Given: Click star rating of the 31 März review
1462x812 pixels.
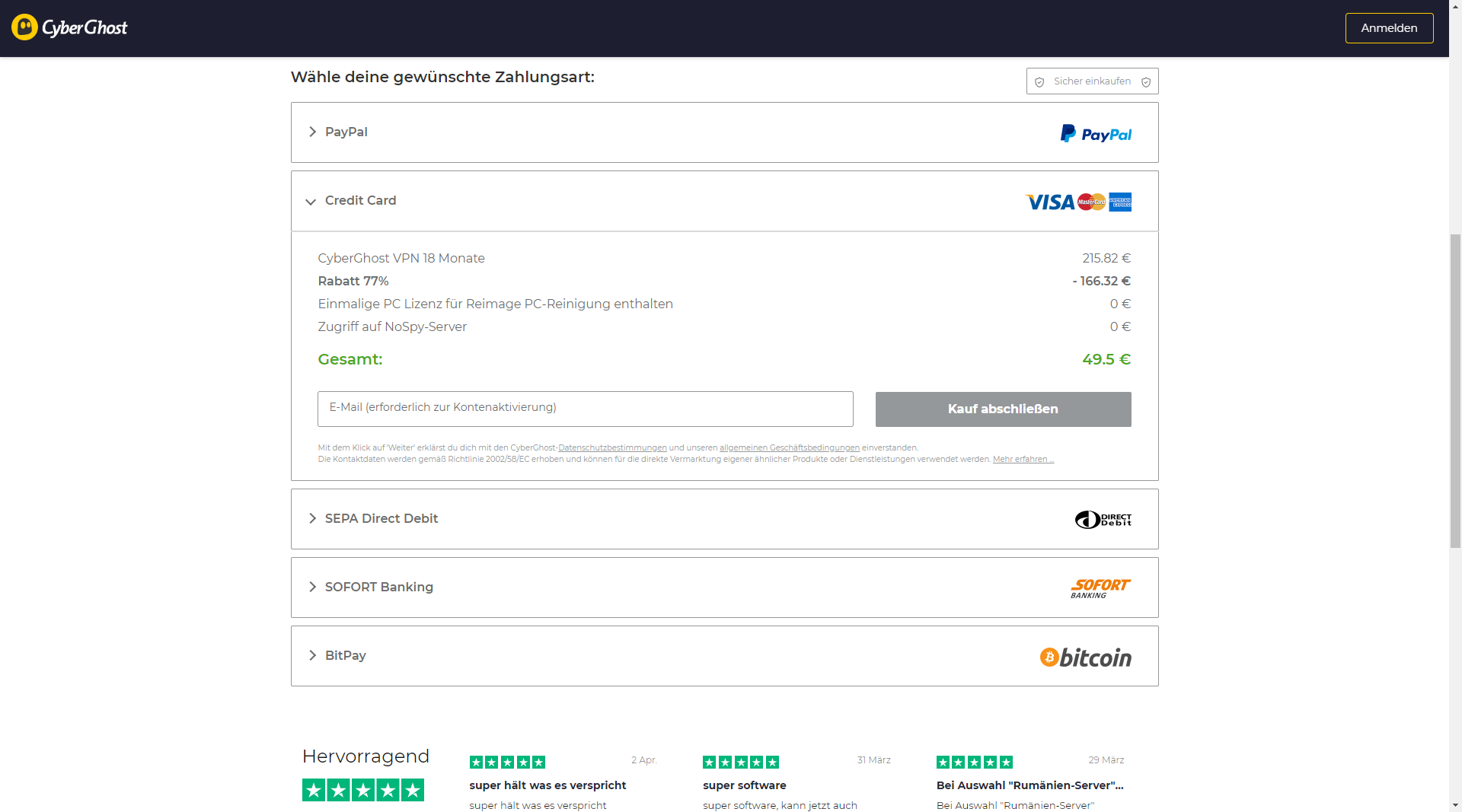Looking at the screenshot, I should [741, 762].
